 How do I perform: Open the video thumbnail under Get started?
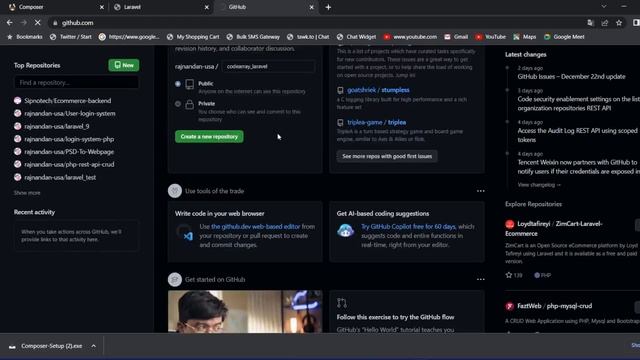coord(245,311)
